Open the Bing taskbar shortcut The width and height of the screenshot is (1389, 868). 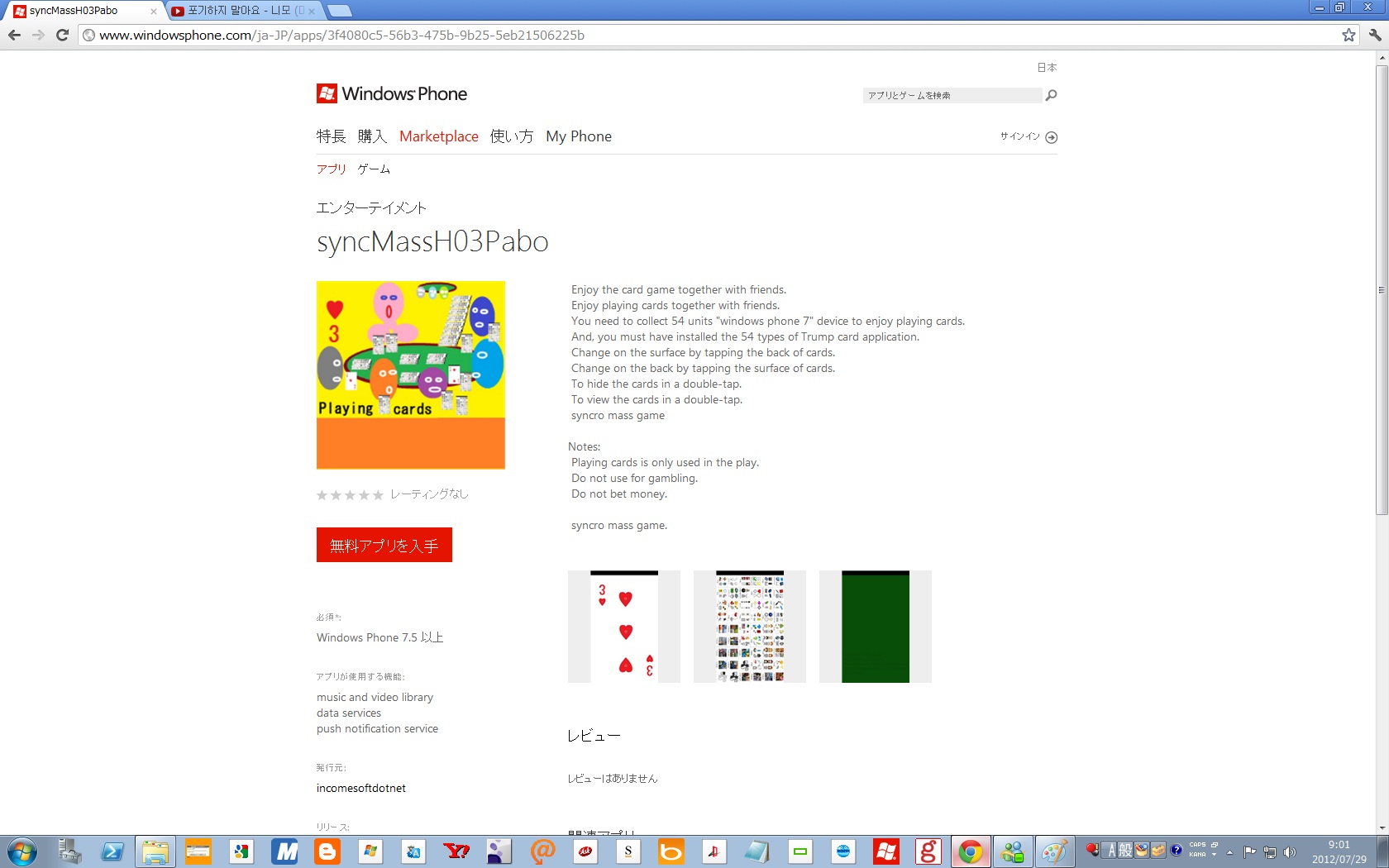(671, 851)
